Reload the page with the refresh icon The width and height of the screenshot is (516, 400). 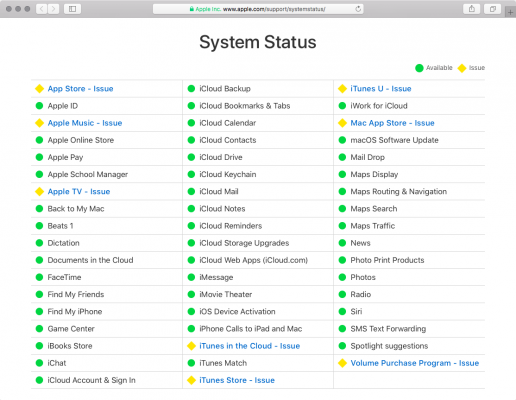pyautogui.click(x=358, y=9)
